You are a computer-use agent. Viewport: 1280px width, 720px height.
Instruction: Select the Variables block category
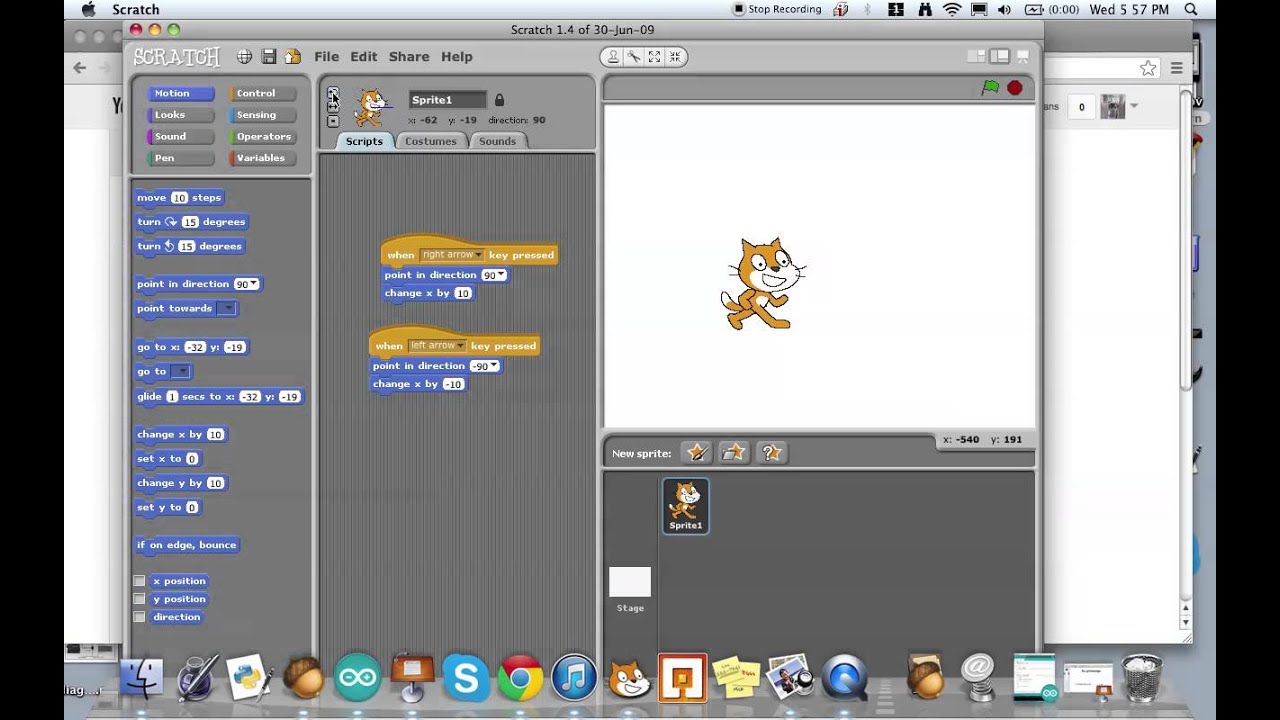pos(262,158)
